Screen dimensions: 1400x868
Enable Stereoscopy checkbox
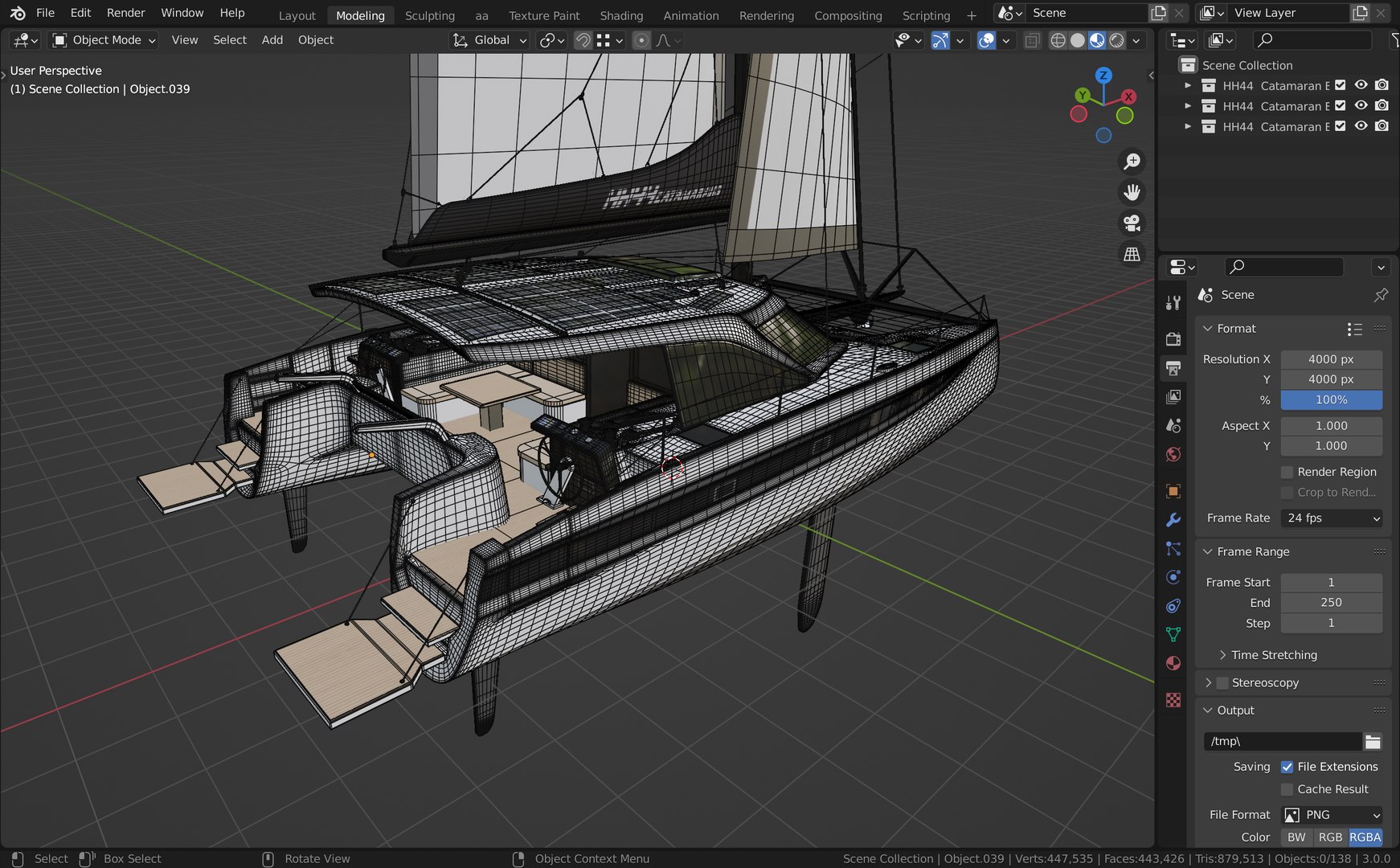[1222, 683]
